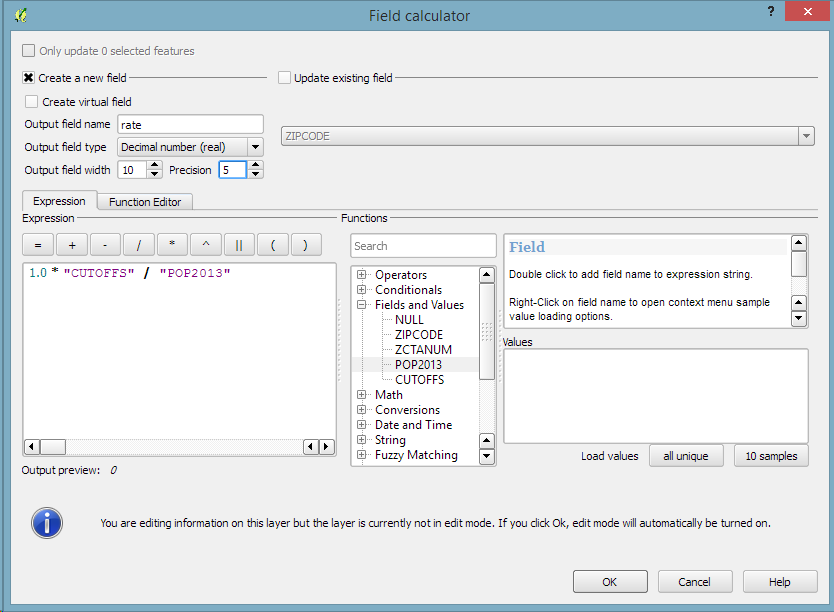
Task: Load all unique values
Action: click(x=685, y=456)
